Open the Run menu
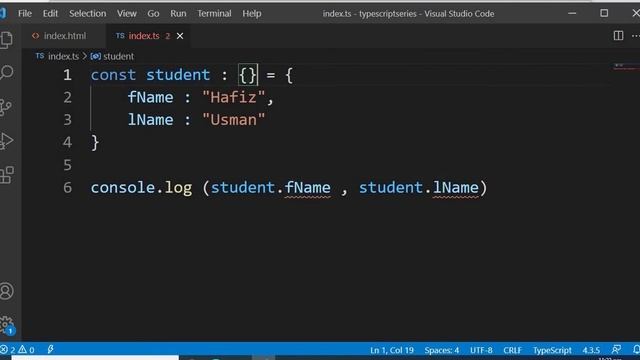This screenshot has width=640, height=360. click(178, 13)
